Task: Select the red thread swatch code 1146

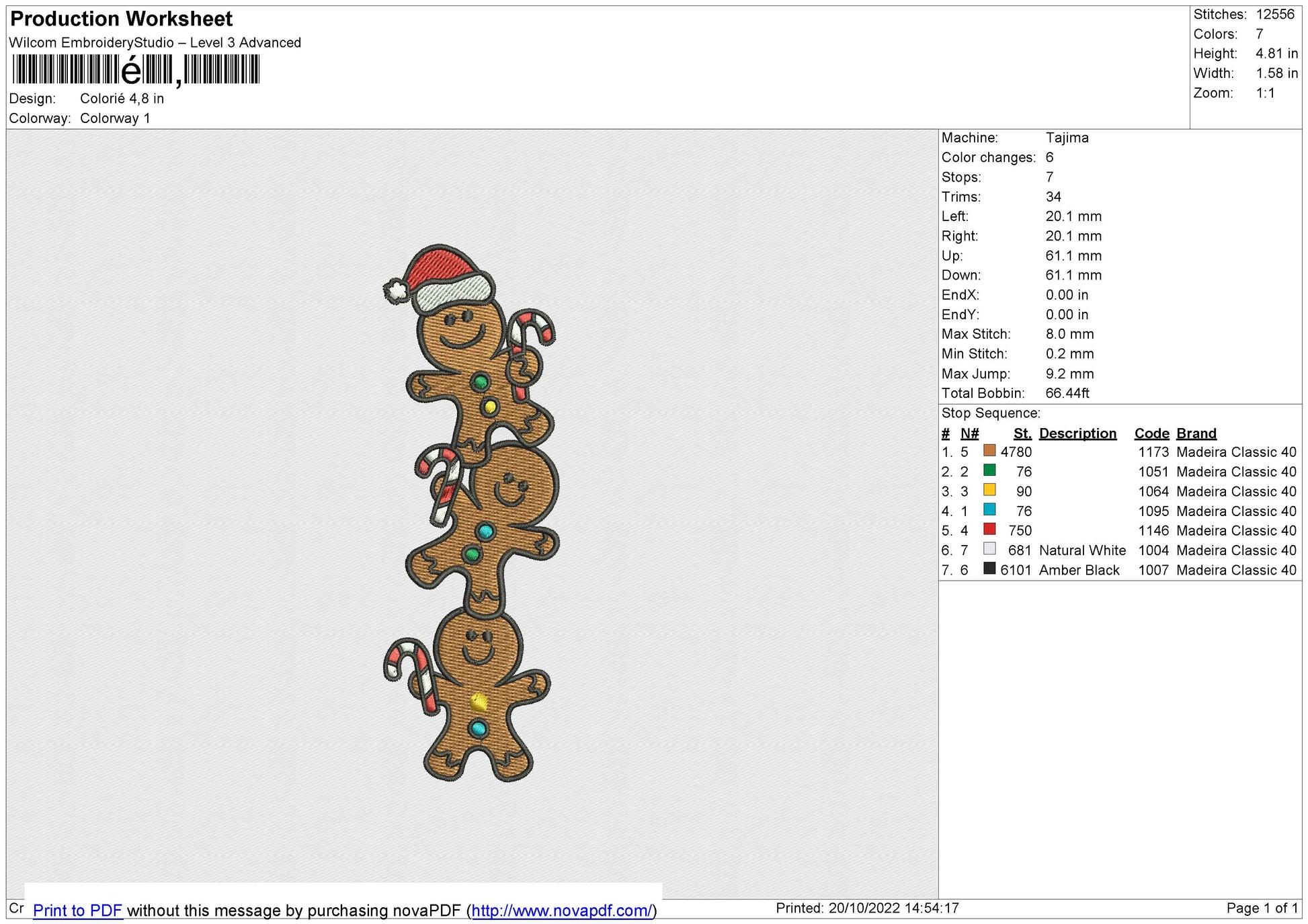Action: pyautogui.click(x=989, y=529)
